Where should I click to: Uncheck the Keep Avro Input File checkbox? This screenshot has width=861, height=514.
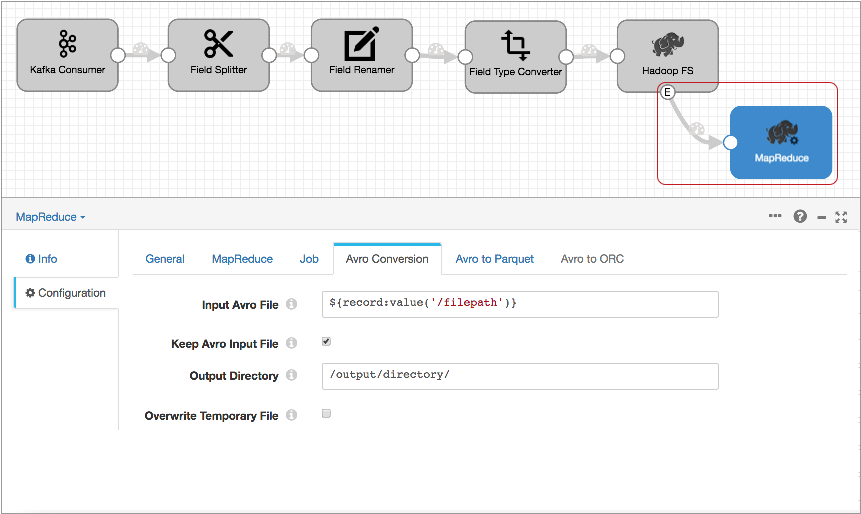[x=326, y=342]
